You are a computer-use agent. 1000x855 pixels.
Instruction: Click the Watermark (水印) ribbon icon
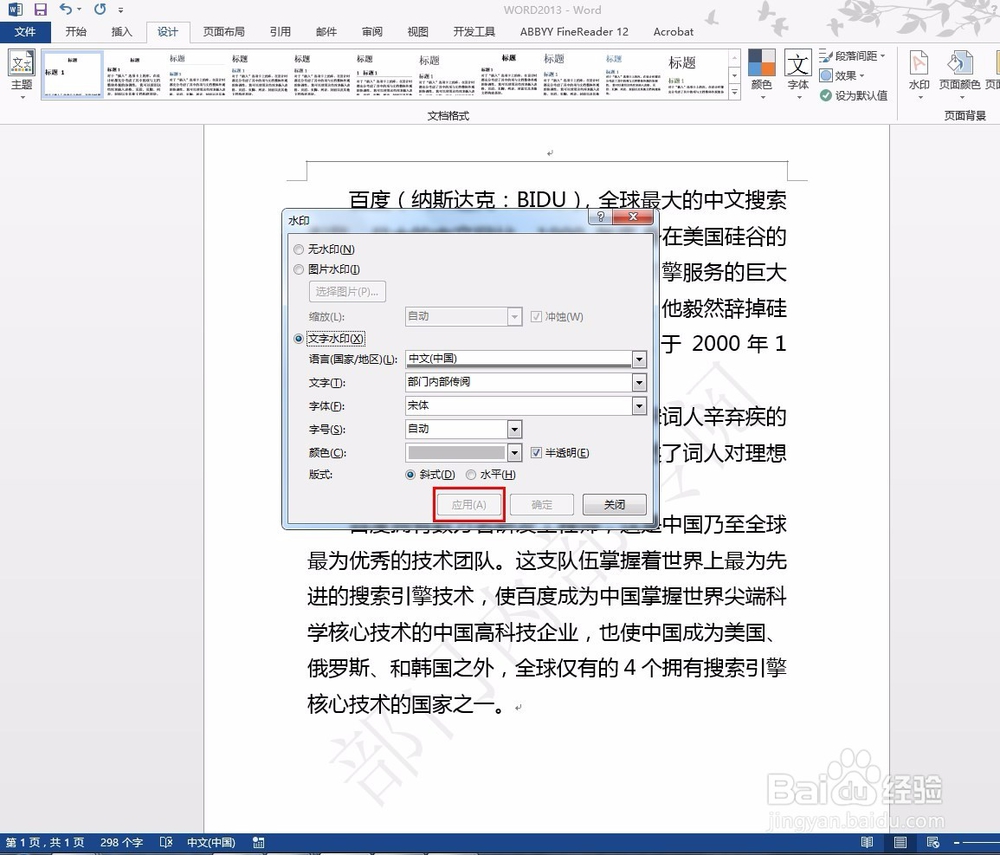pos(919,74)
